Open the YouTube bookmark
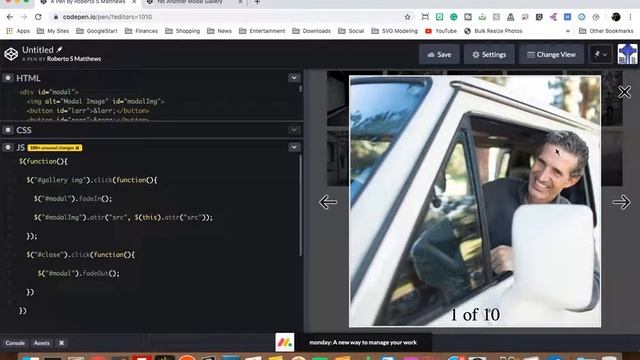Image resolution: width=640 pixels, height=360 pixels. coord(441,31)
